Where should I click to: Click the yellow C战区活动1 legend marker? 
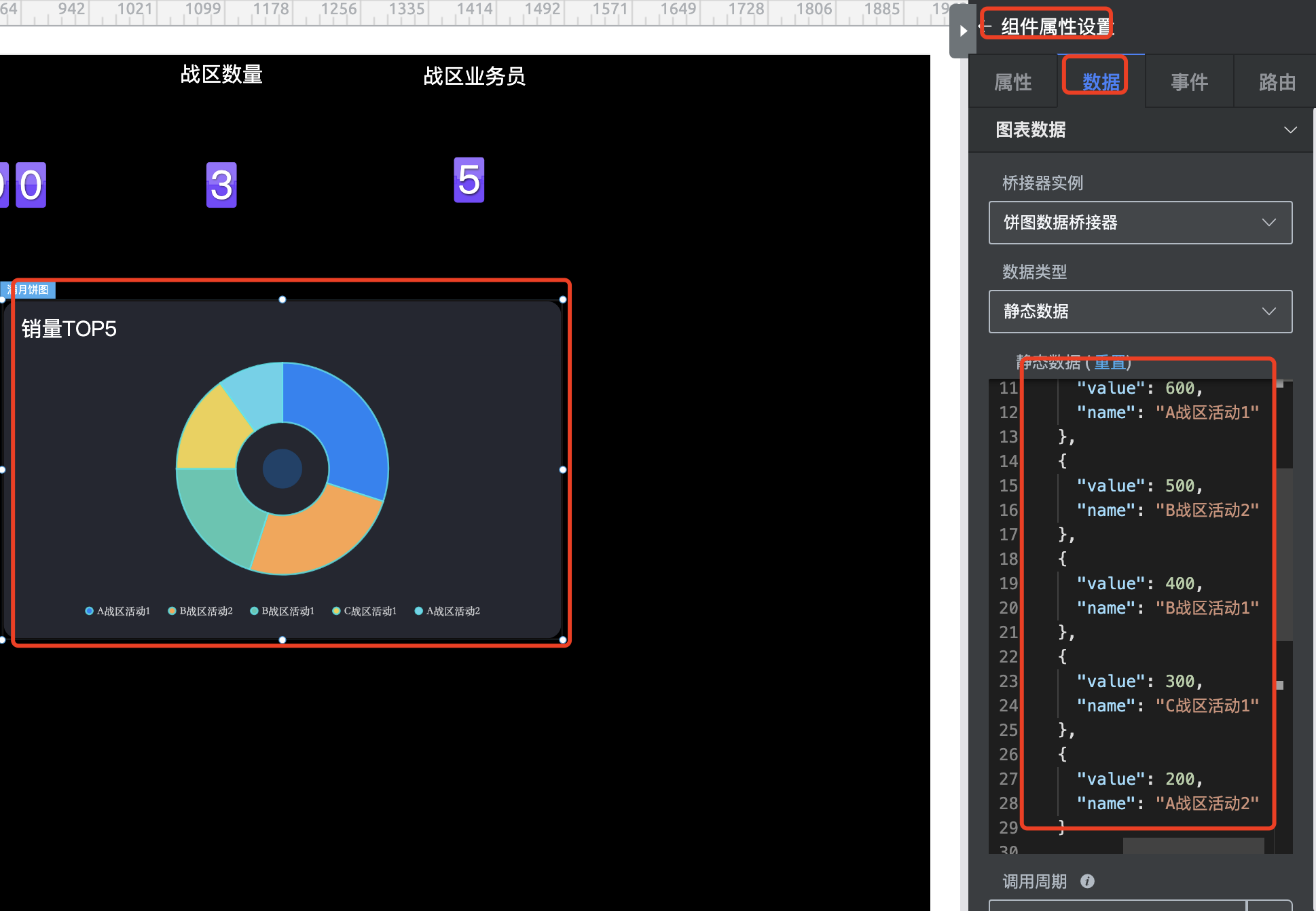[336, 611]
